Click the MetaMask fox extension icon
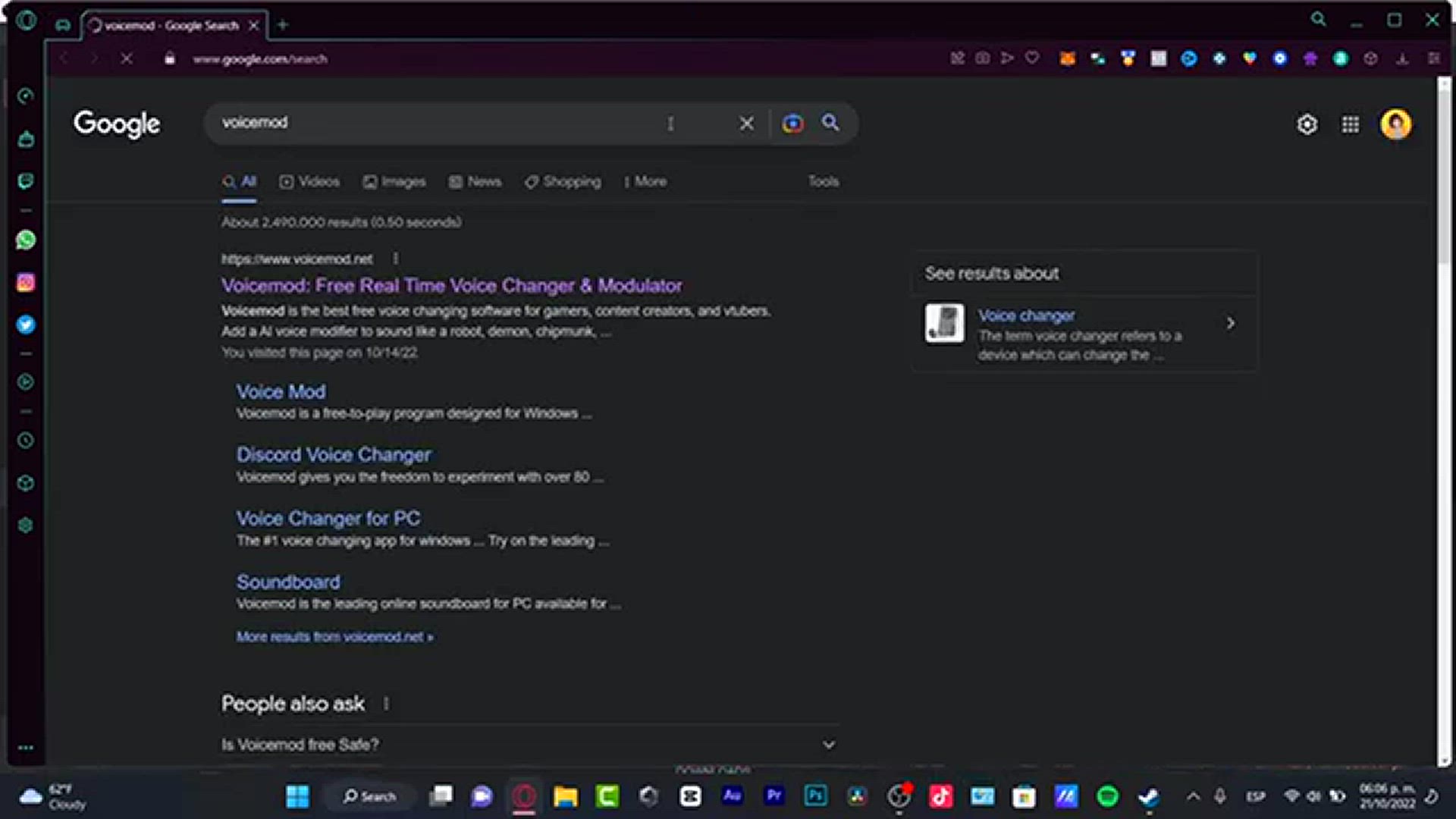Screen dimensions: 1456x819 [x=1068, y=58]
